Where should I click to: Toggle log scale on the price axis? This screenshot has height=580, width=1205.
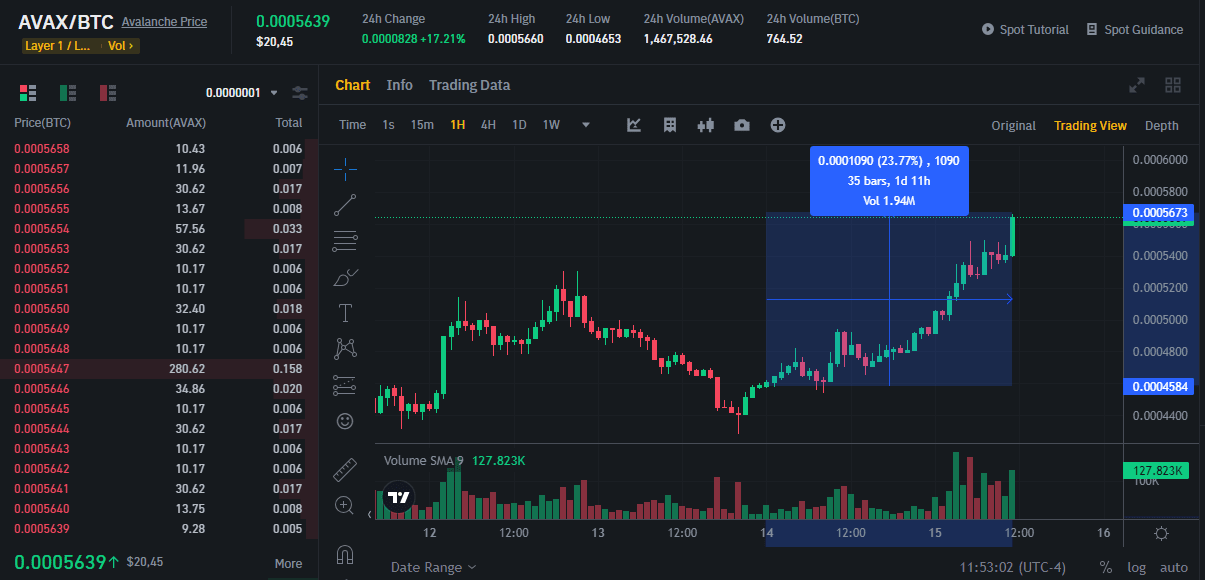coord(1139,567)
